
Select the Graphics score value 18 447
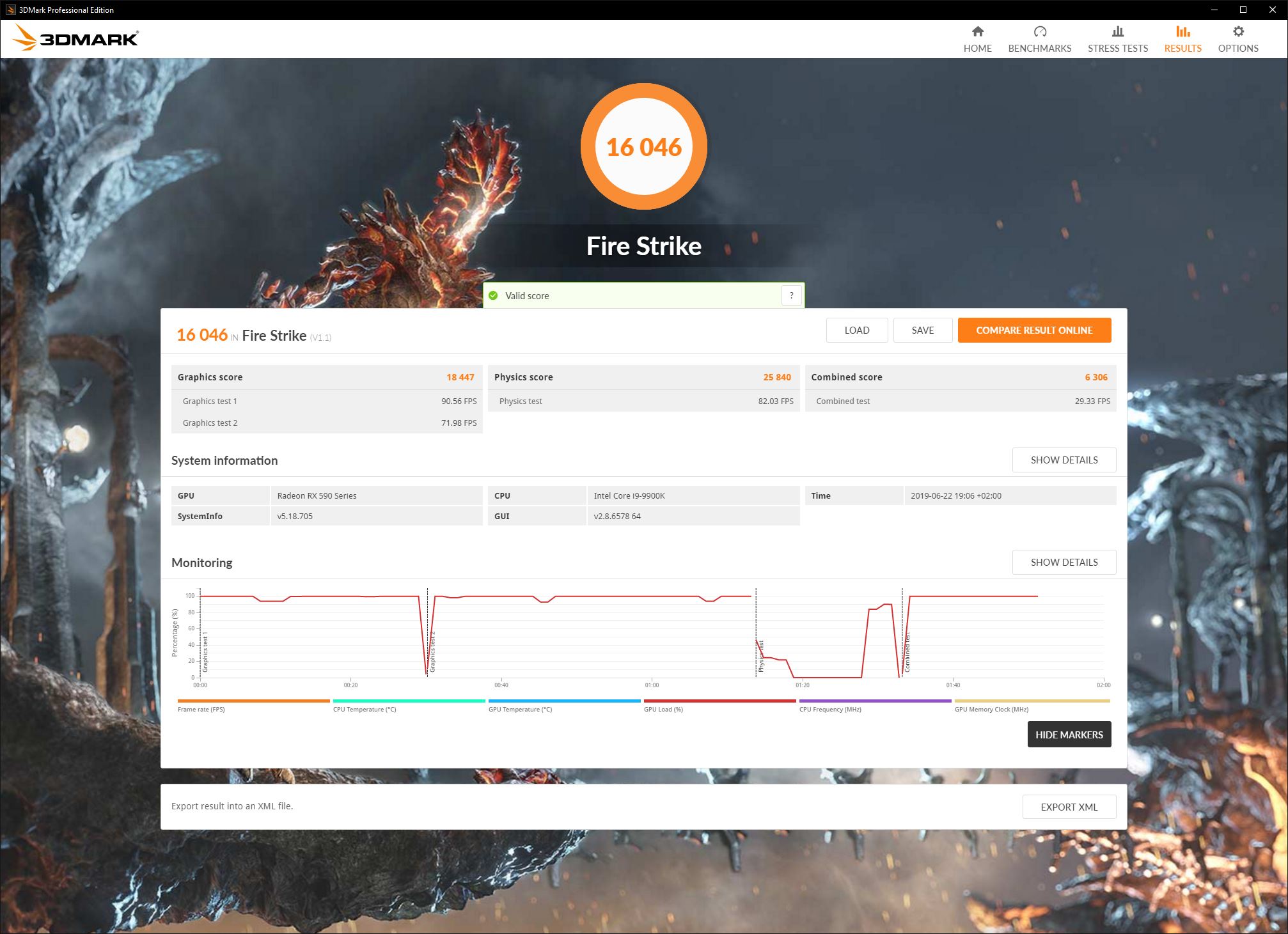460,377
